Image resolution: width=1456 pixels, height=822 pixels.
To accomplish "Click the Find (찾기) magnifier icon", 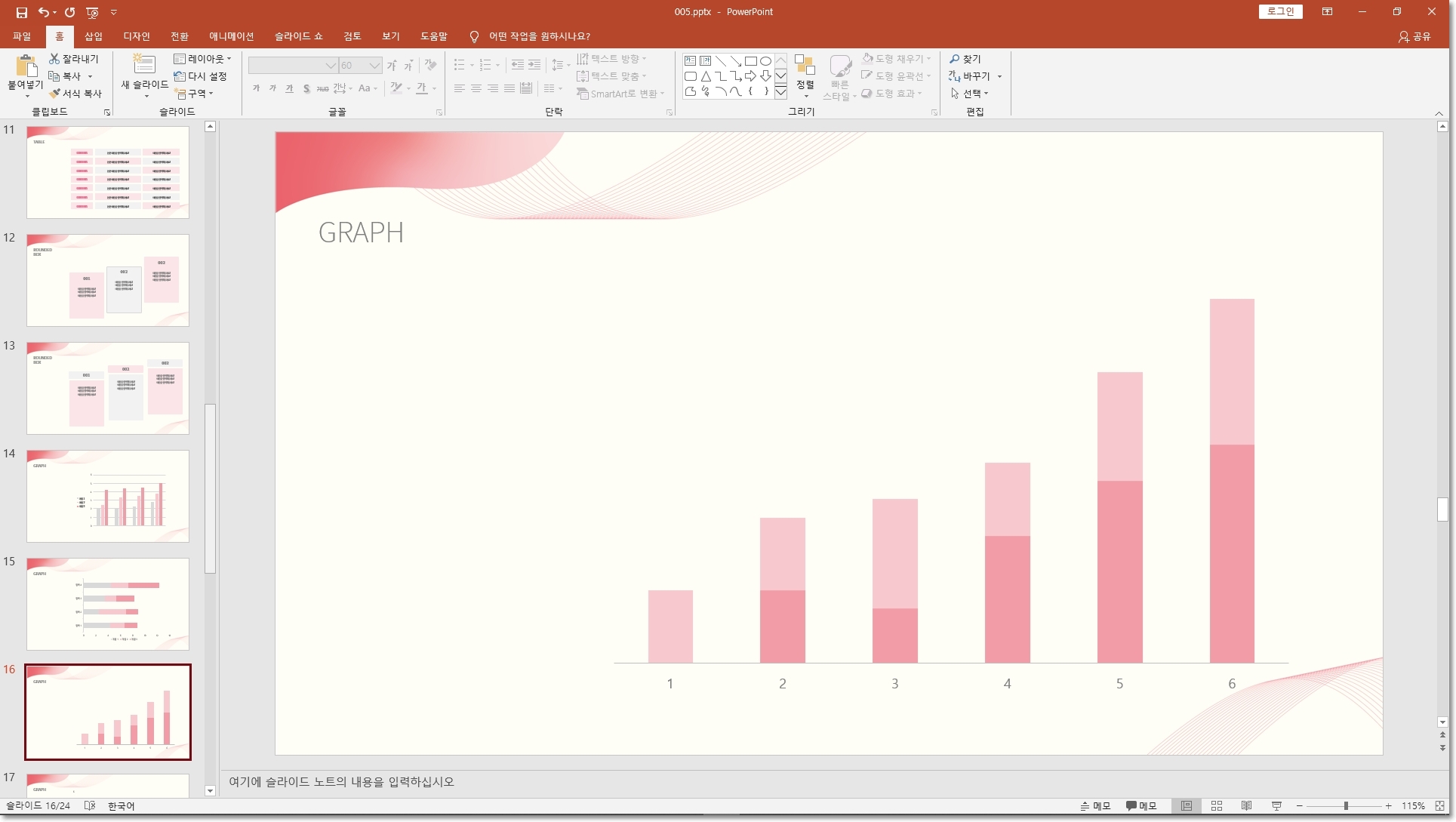I will click(955, 59).
